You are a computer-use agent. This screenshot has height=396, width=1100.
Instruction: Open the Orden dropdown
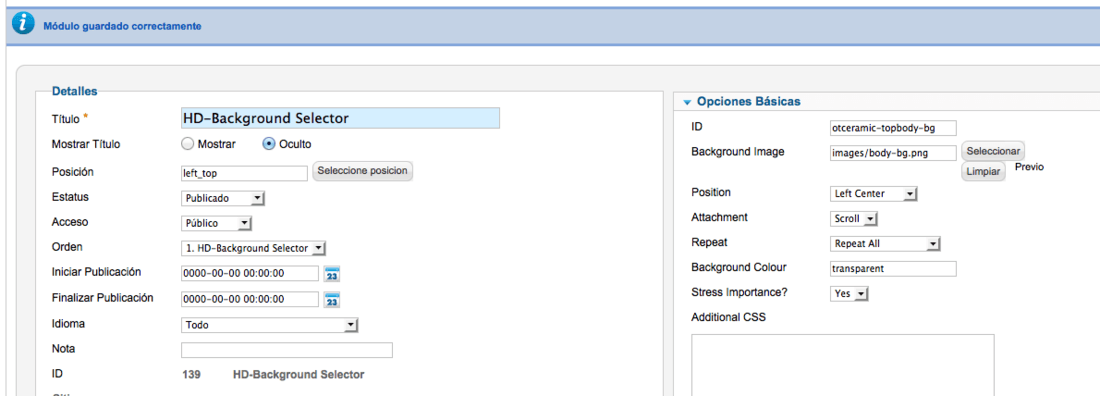click(253, 249)
